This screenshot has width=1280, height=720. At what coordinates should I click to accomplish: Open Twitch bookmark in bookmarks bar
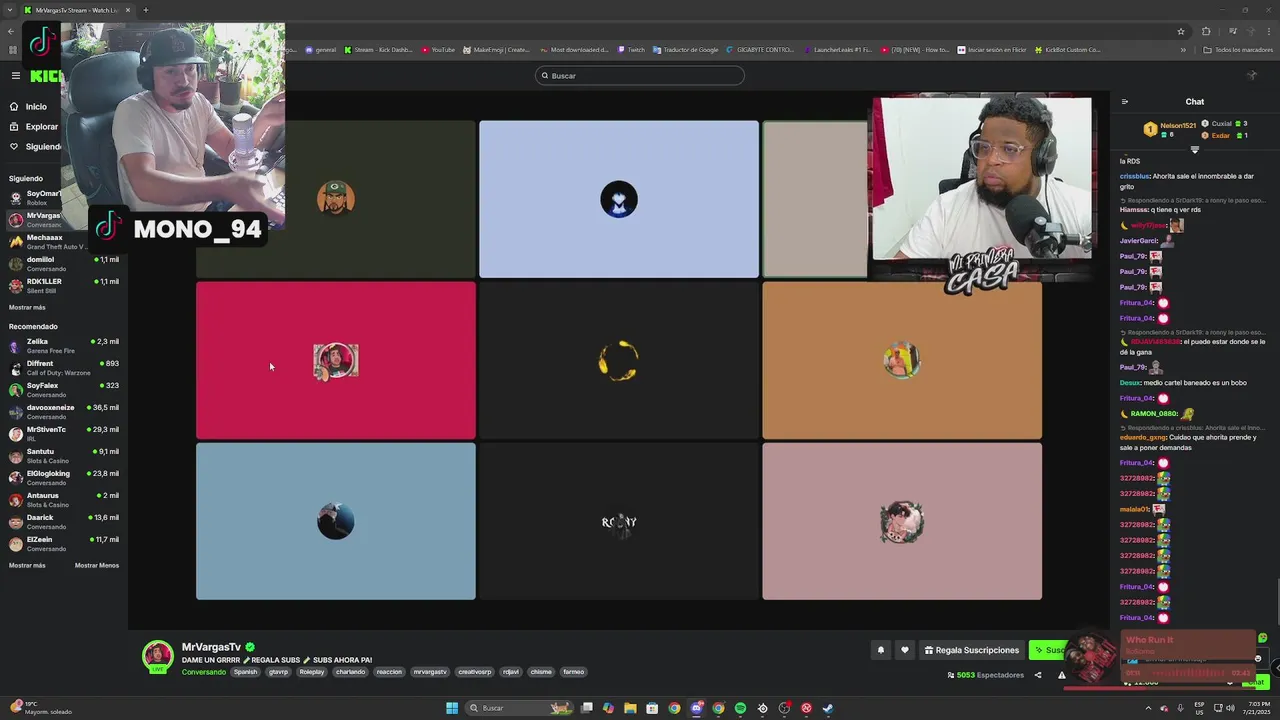point(631,50)
